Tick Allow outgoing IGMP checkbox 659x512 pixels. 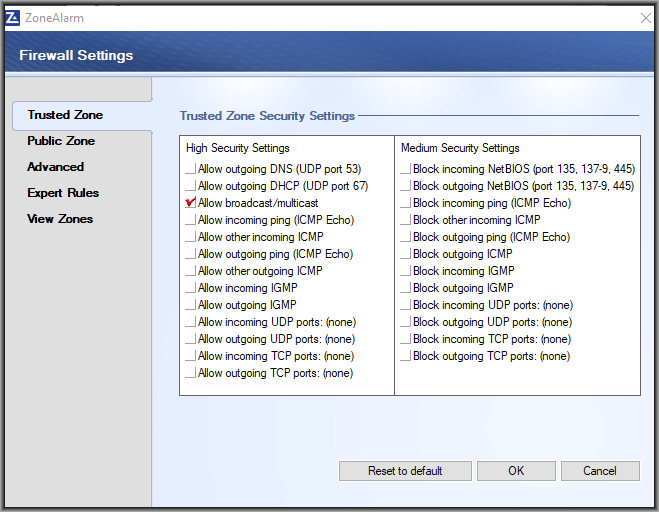191,305
